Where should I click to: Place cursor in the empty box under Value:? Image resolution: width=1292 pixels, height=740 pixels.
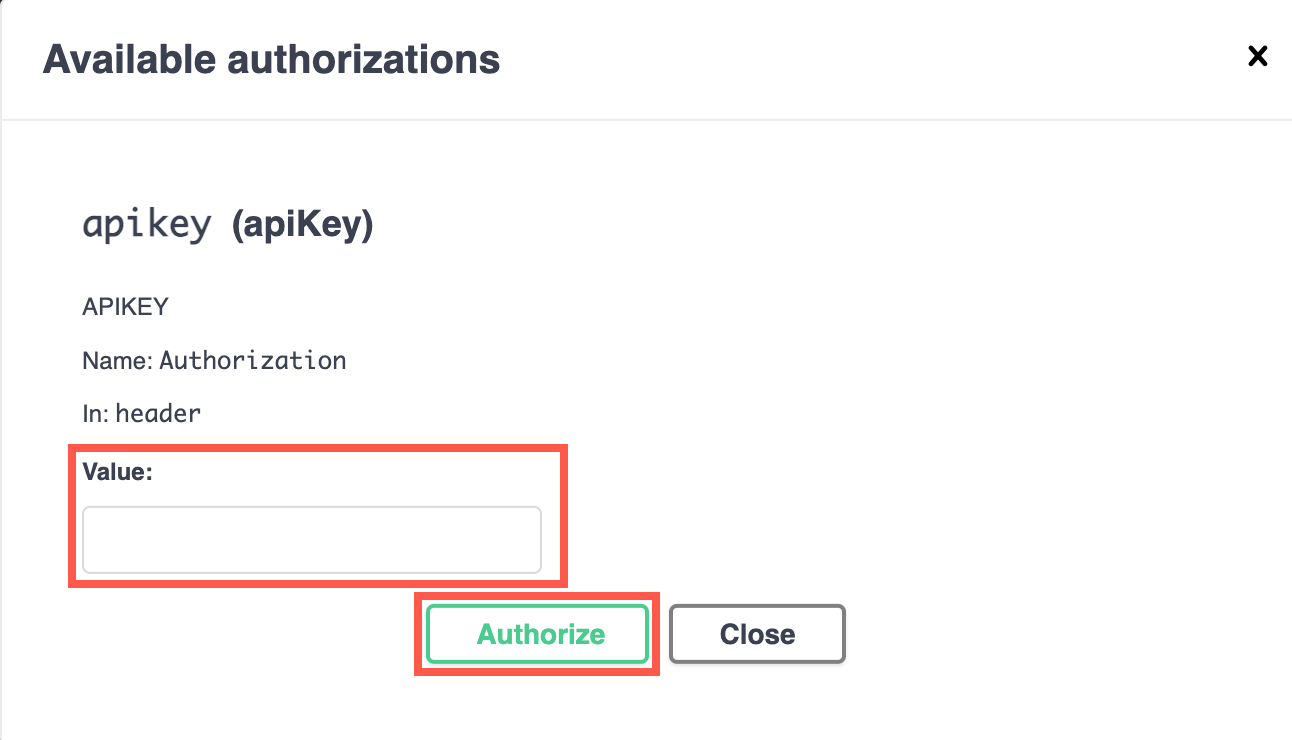[311, 540]
